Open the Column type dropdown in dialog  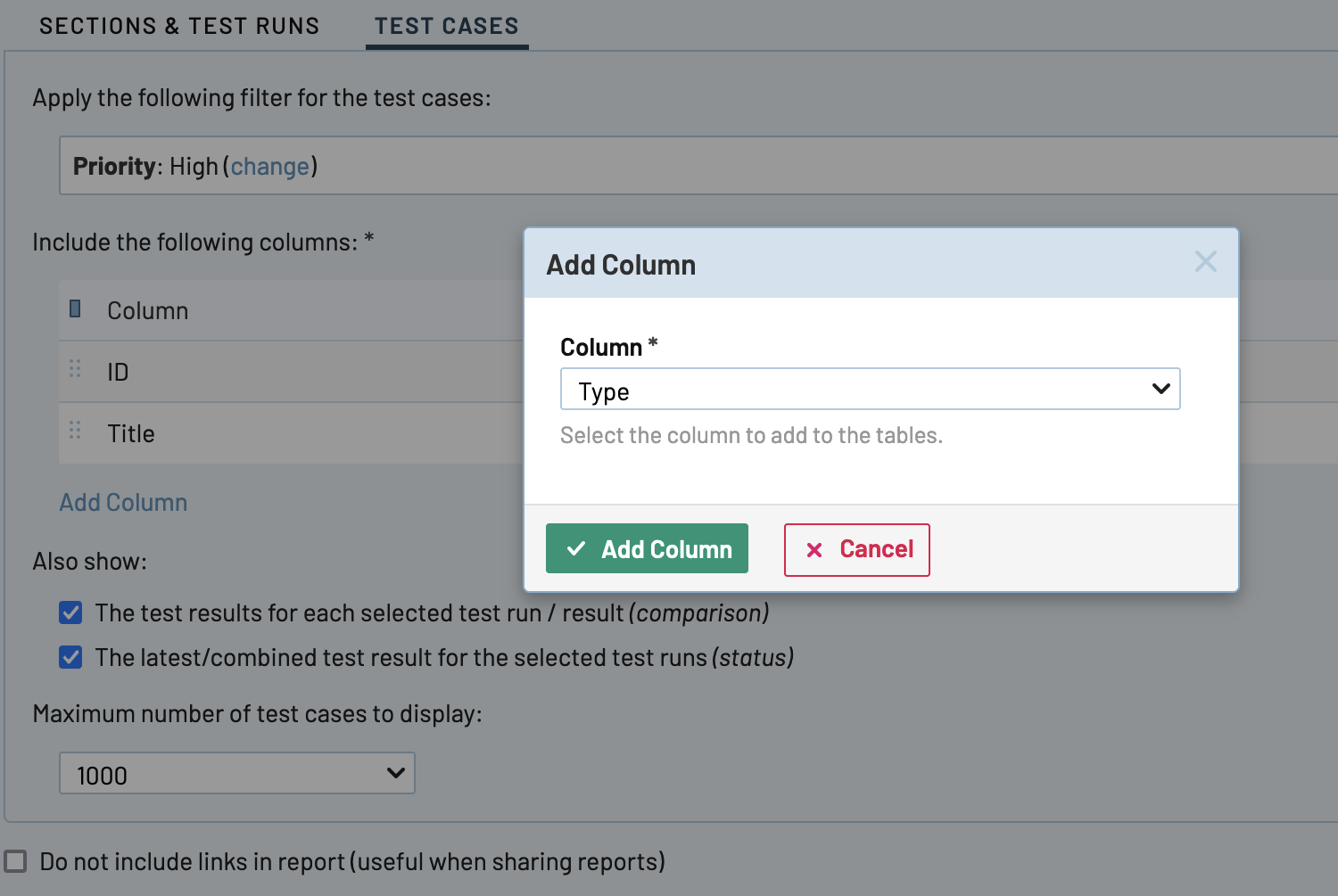pos(869,390)
